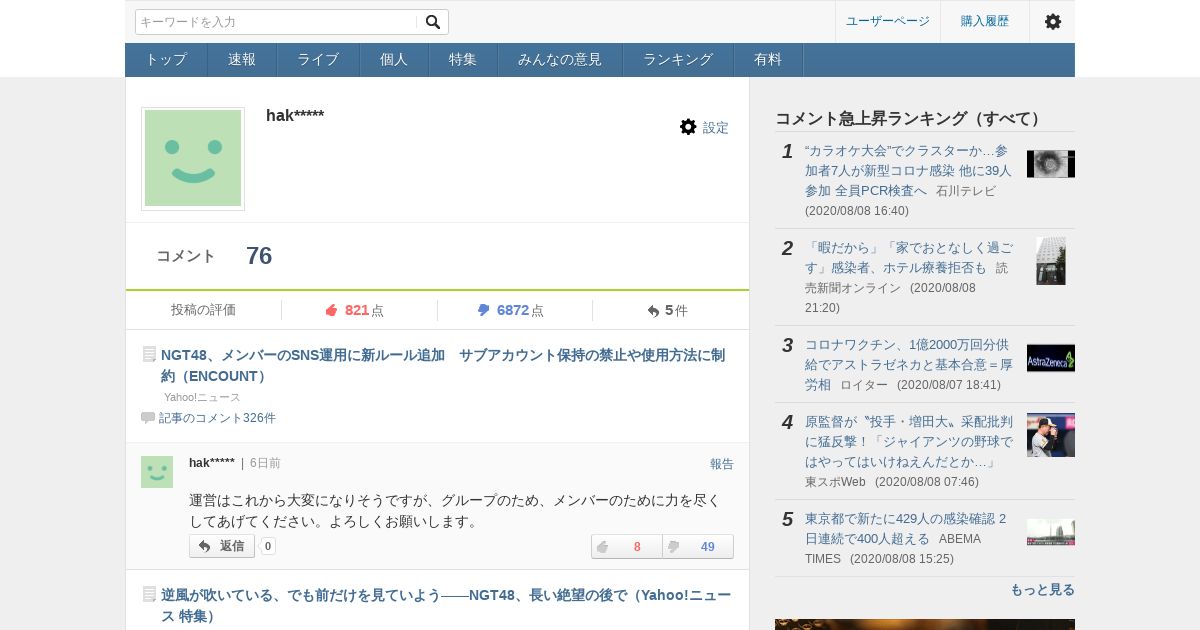This screenshot has height=630, width=1200.
Task: Click thumbnail of 東京都429人 ranking article
Action: pyautogui.click(x=1051, y=532)
